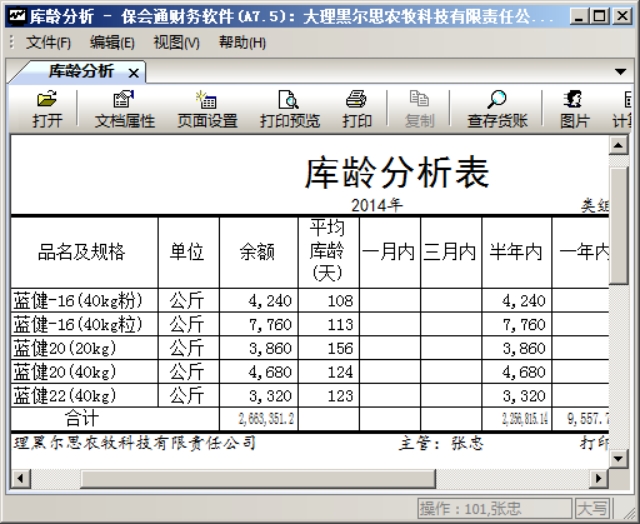Click the 三月内 column header
This screenshot has height=524, width=640.
[451, 252]
